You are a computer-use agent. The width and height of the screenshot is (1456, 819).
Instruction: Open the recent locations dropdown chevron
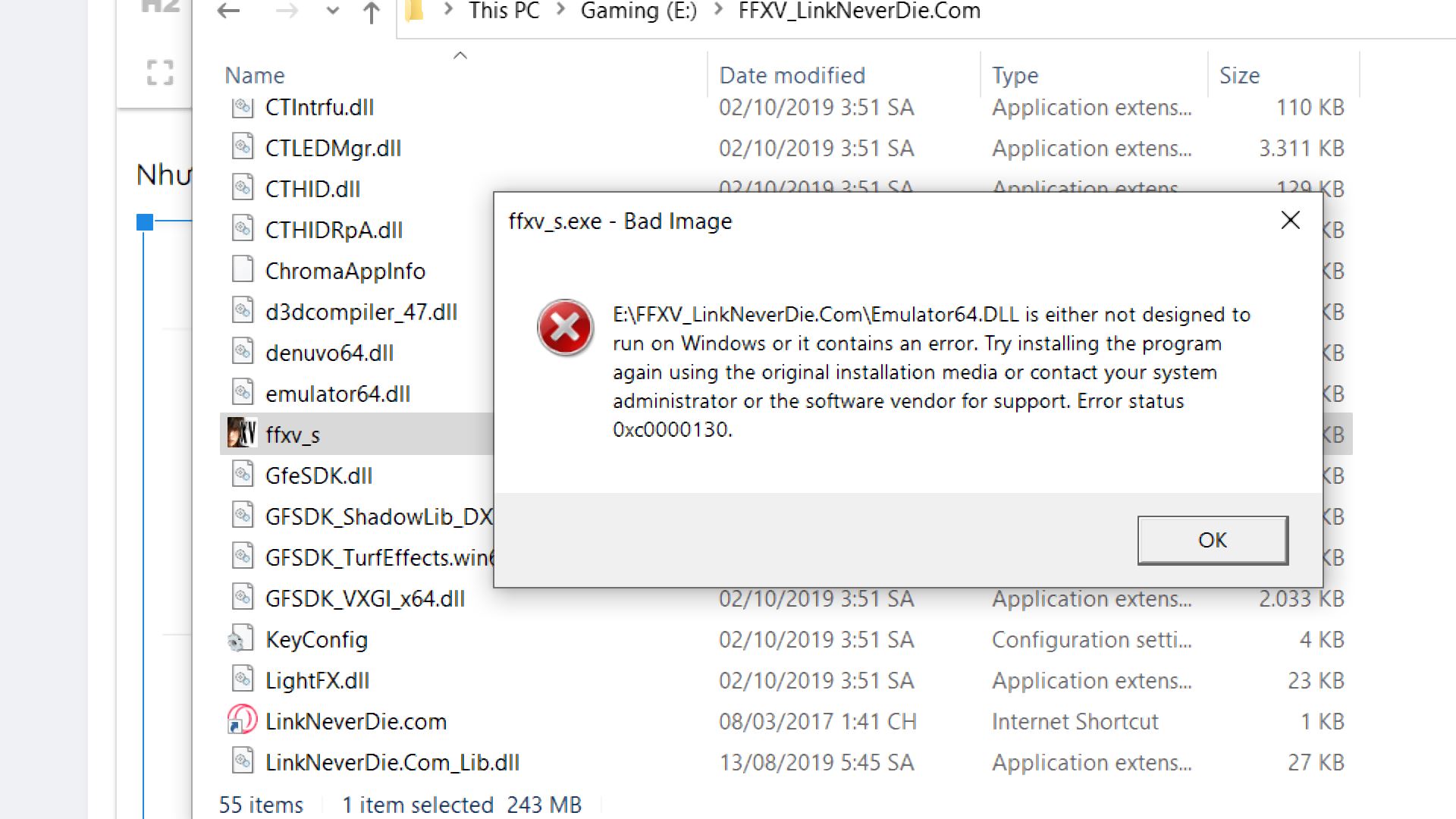(331, 11)
